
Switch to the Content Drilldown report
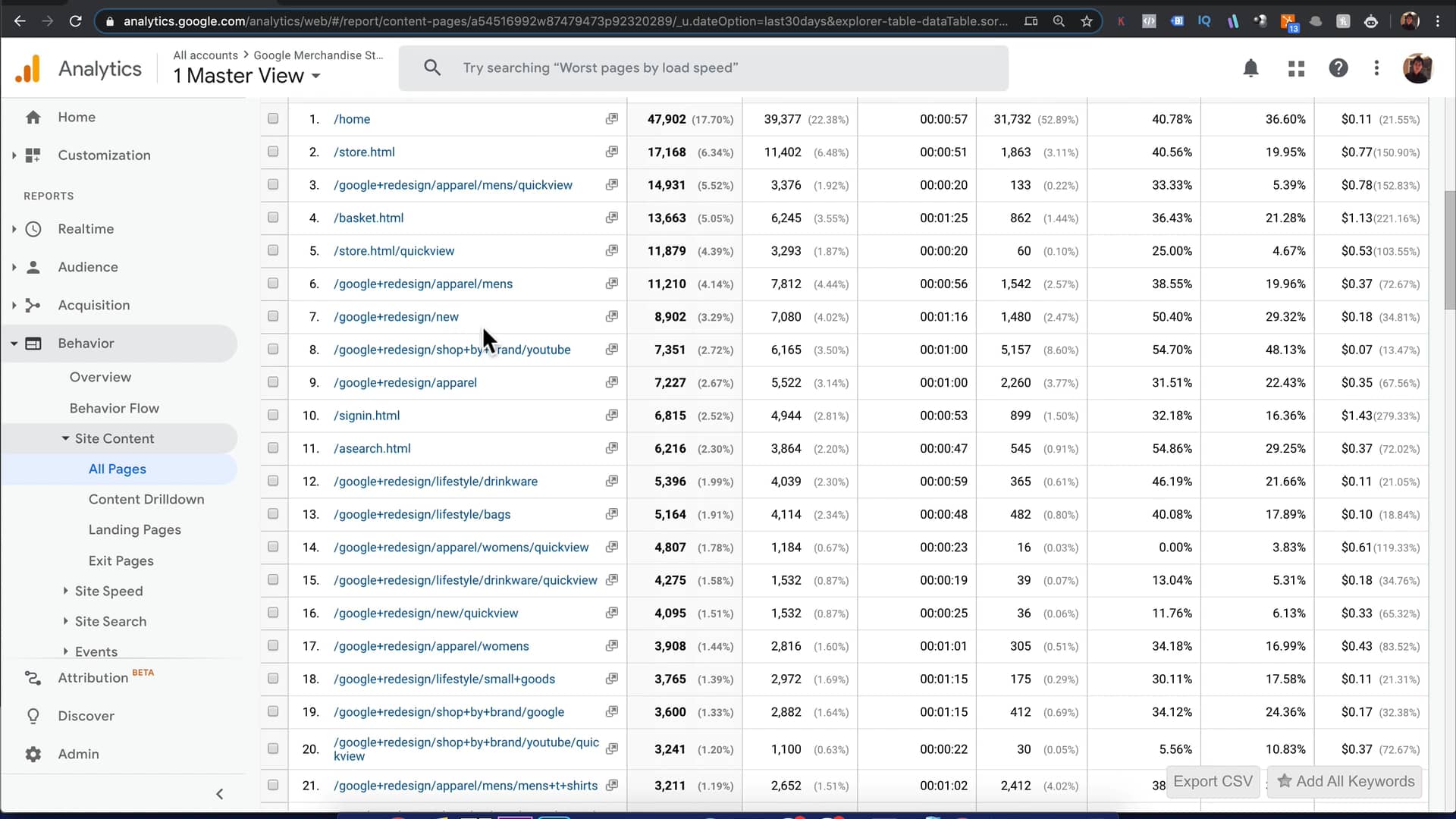tap(146, 499)
